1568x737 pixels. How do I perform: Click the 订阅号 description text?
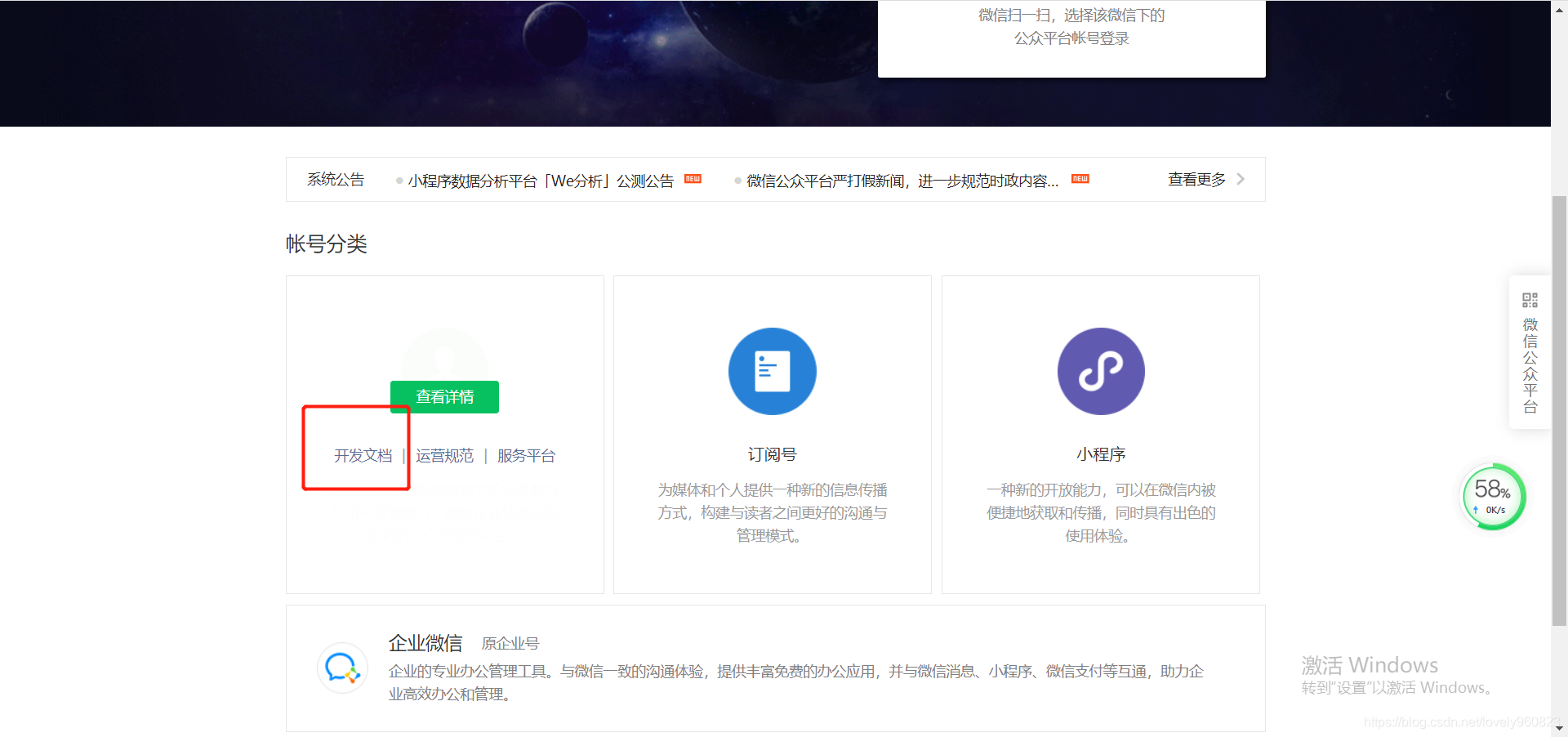click(x=772, y=513)
